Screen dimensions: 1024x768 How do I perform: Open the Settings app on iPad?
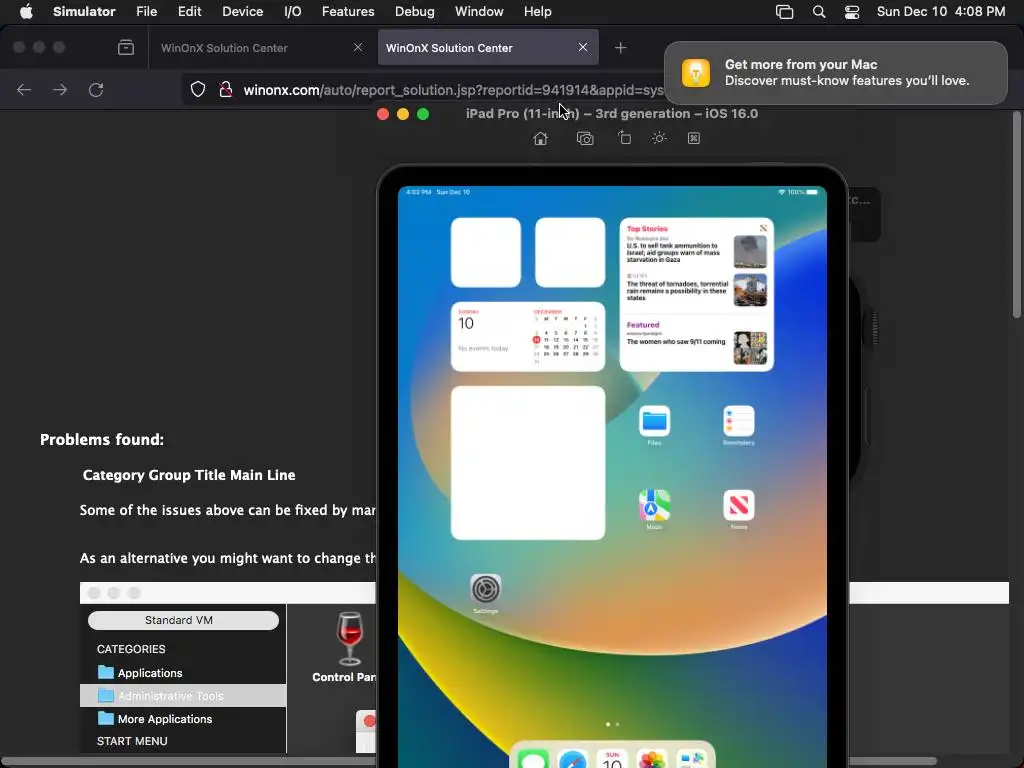point(485,590)
